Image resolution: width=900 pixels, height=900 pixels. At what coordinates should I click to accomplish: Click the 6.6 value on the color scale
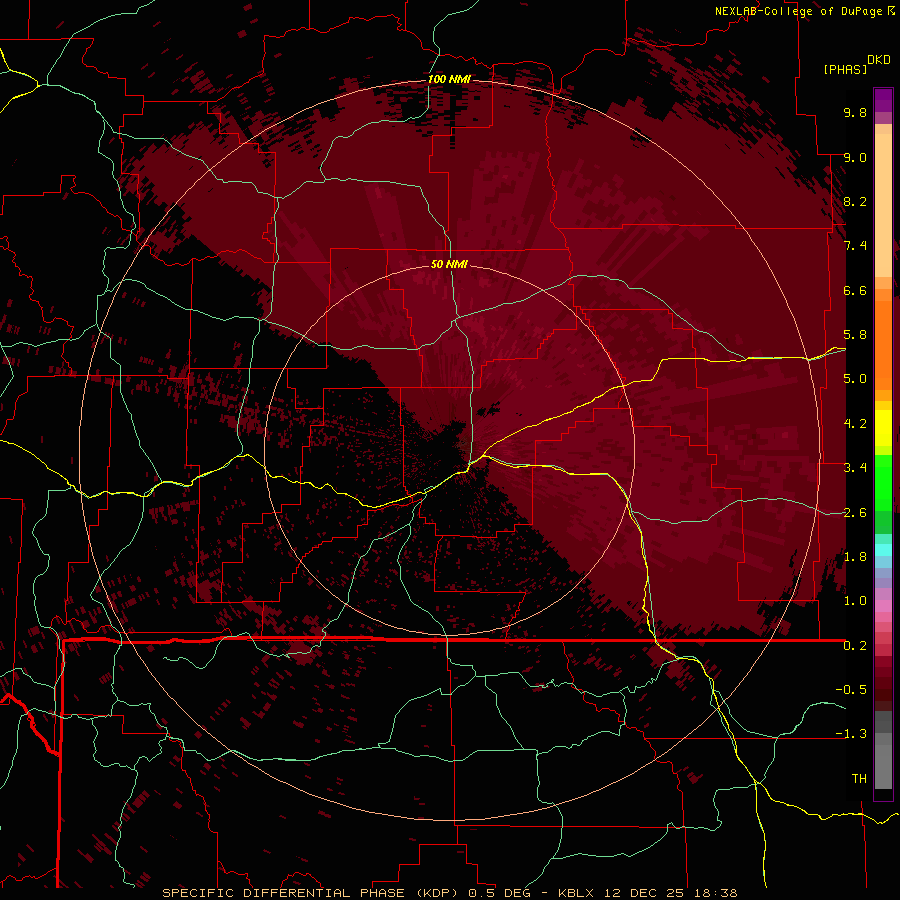coord(855,290)
